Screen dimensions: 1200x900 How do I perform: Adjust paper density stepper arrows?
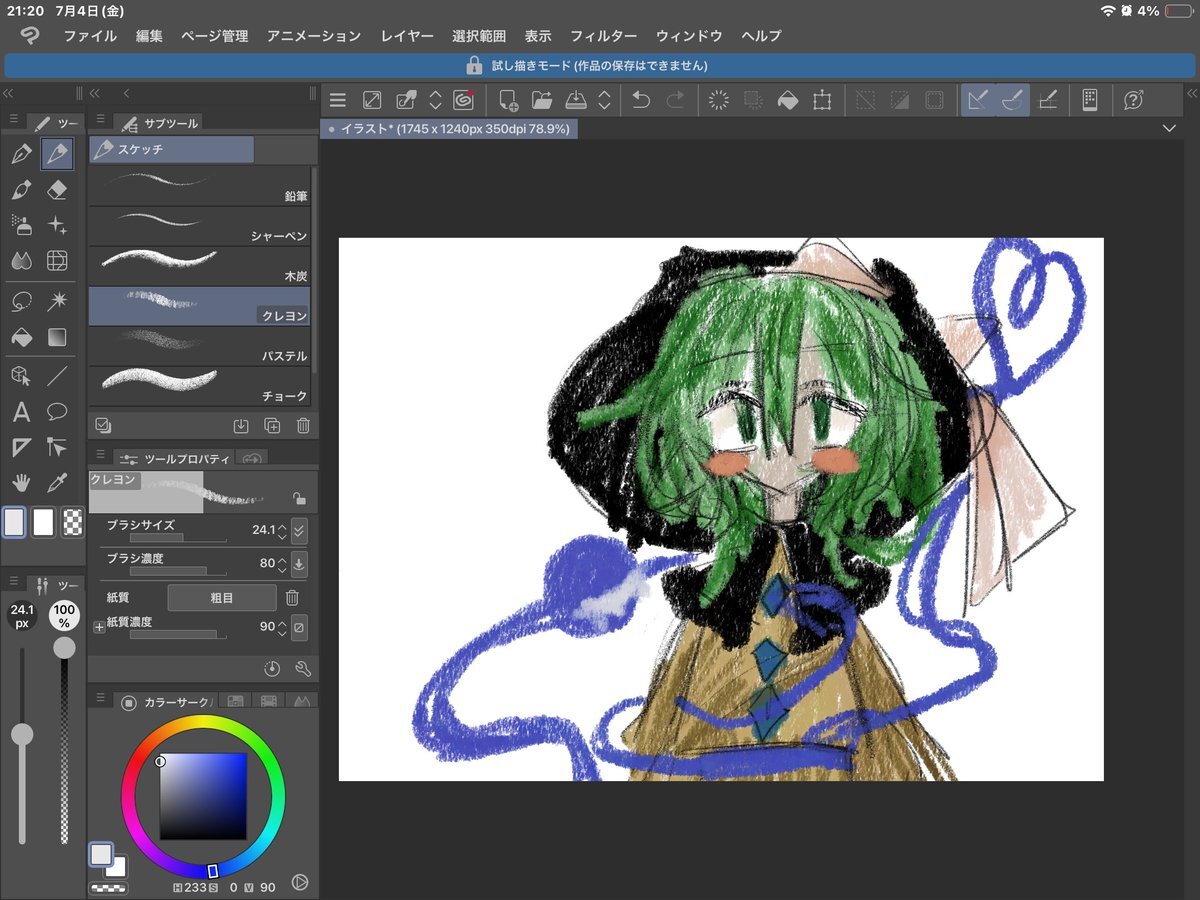point(282,627)
